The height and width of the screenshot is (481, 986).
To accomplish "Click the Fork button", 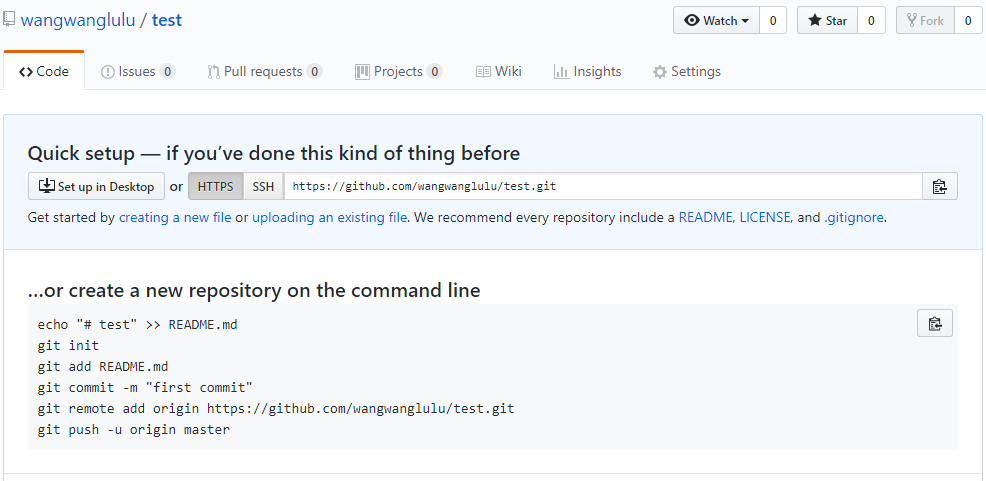I will (925, 21).
